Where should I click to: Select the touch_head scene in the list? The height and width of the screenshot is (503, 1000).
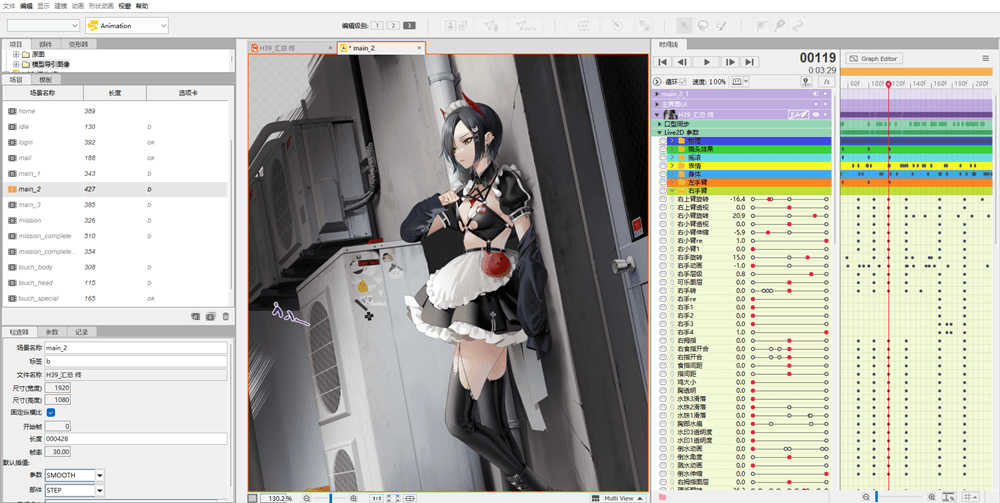[x=117, y=282]
